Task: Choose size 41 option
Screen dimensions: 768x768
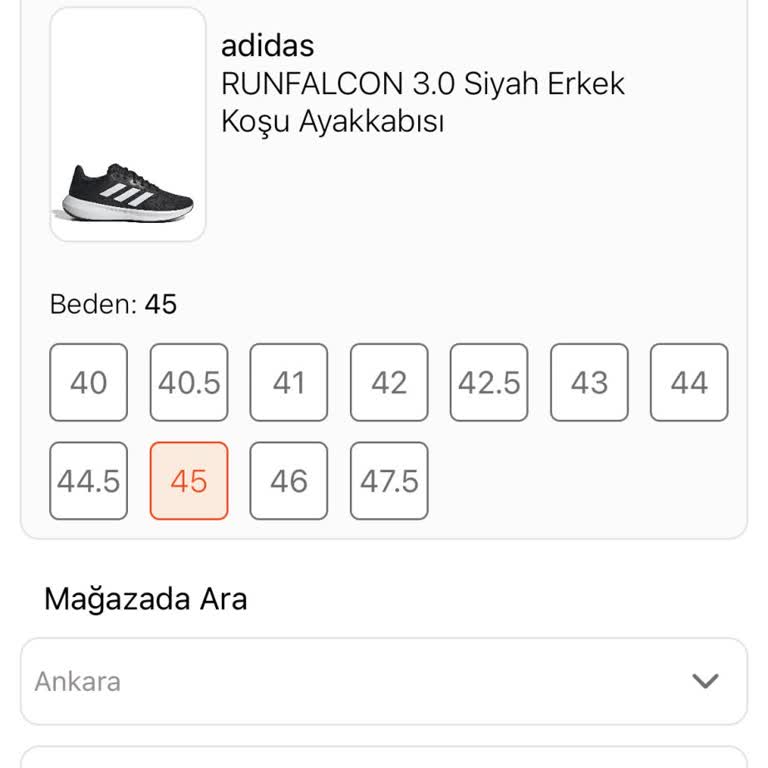Action: [289, 382]
